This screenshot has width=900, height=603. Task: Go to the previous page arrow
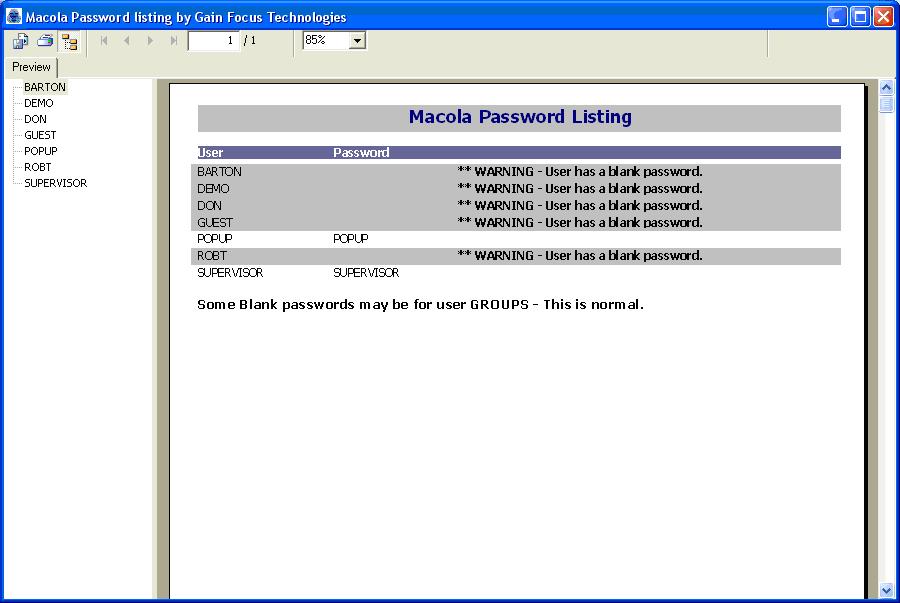pos(127,41)
